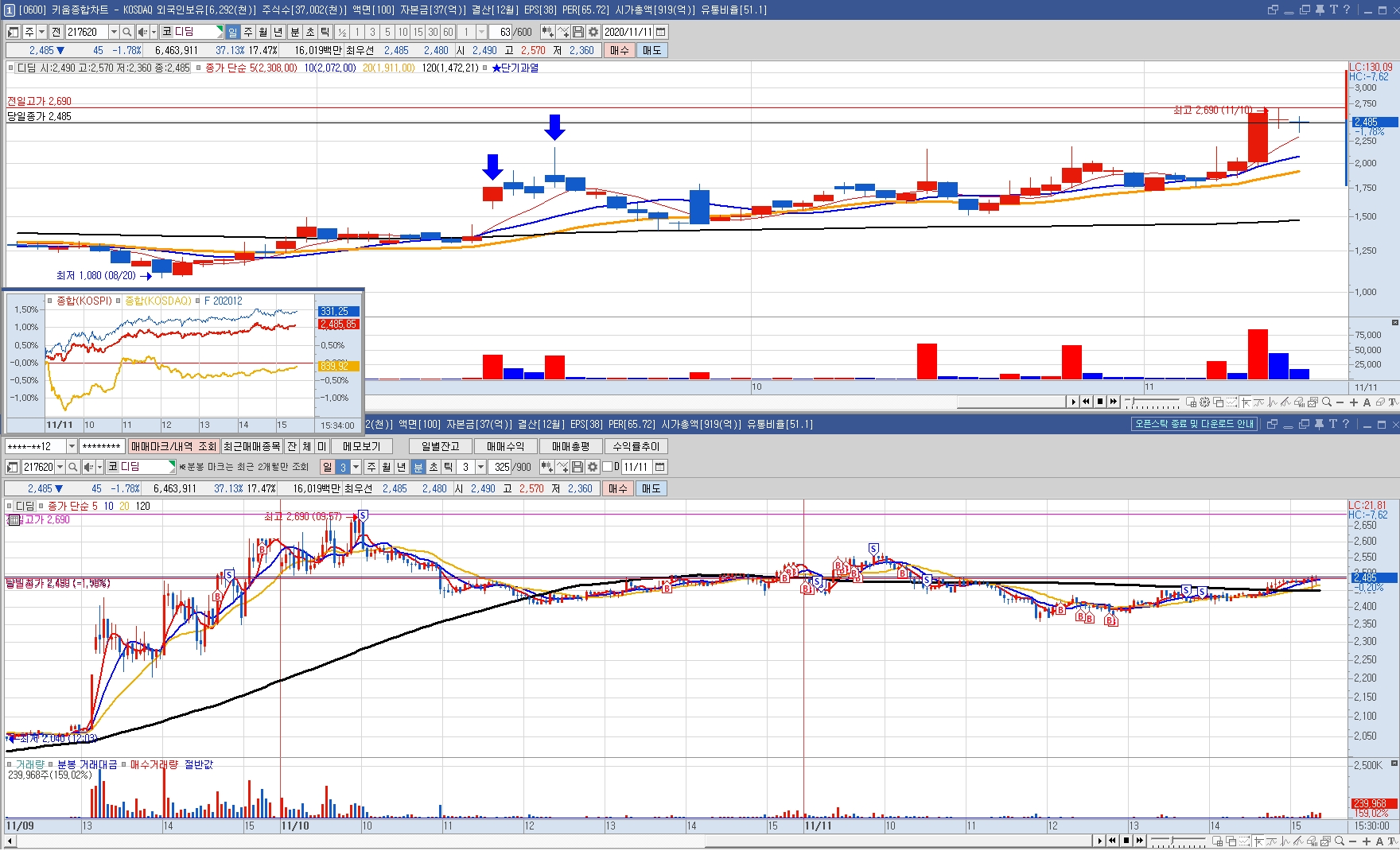Click password field with asterisks

(102, 446)
